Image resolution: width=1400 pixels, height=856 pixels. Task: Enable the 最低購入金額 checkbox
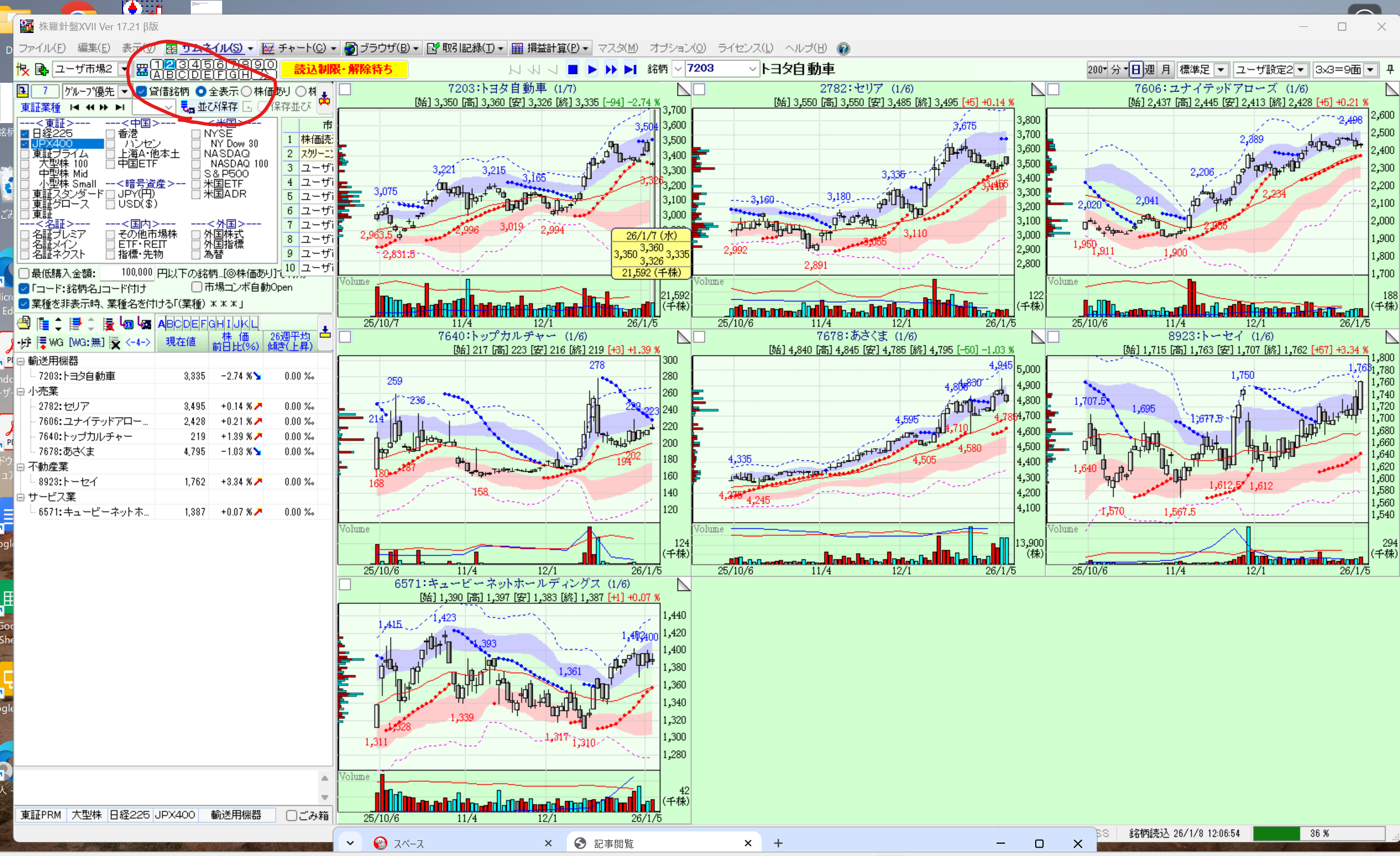tap(25, 273)
